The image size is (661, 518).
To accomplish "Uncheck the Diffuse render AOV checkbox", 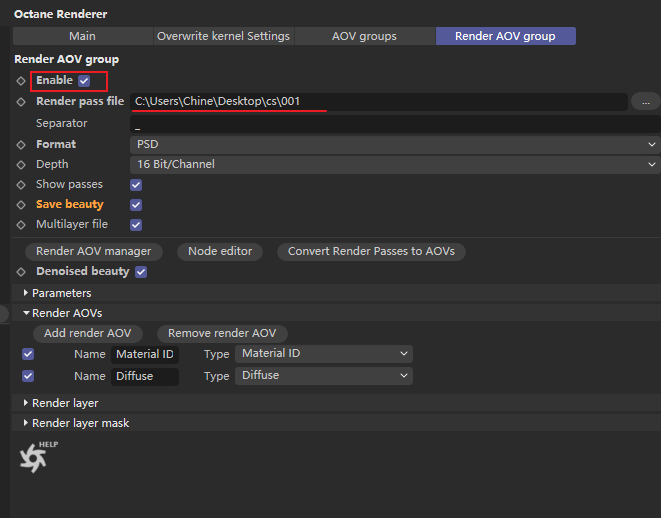I will click(x=28, y=376).
